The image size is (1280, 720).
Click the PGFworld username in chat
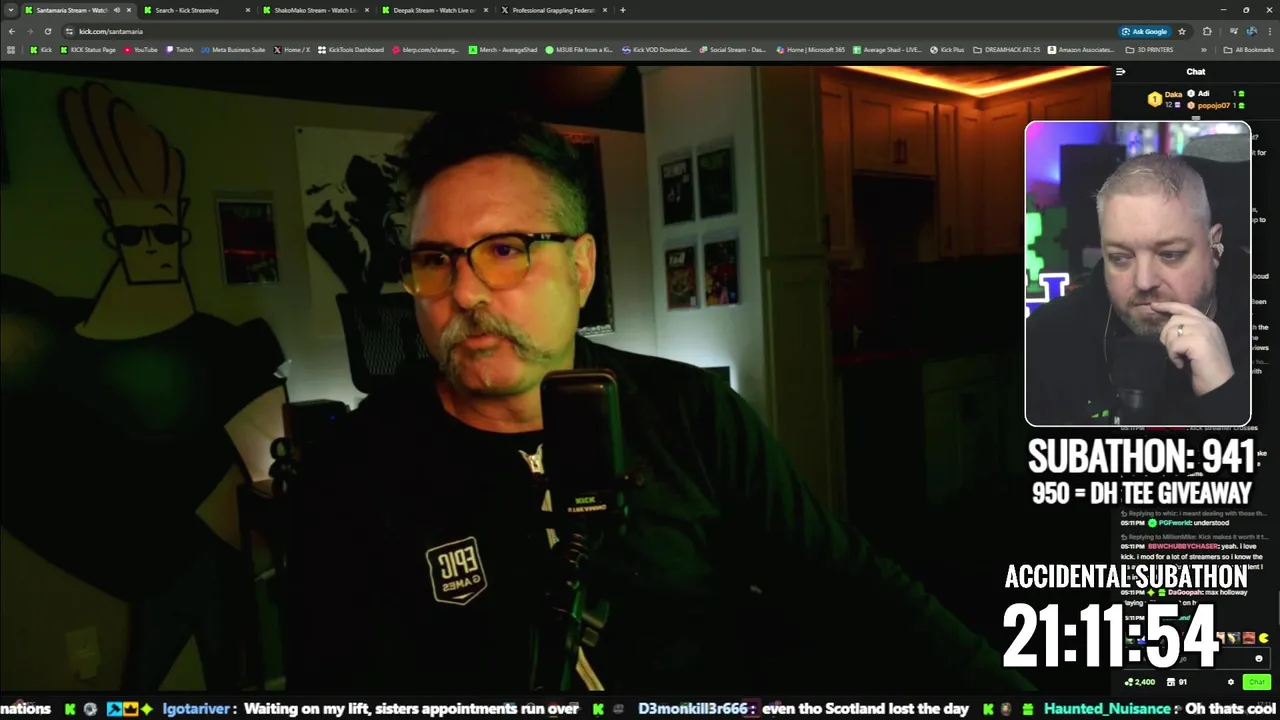point(1177,523)
